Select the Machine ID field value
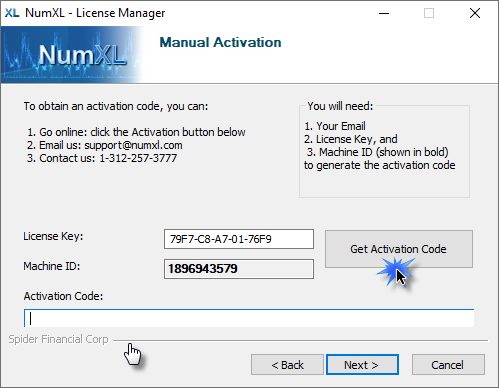499x388 pixels. [239, 269]
